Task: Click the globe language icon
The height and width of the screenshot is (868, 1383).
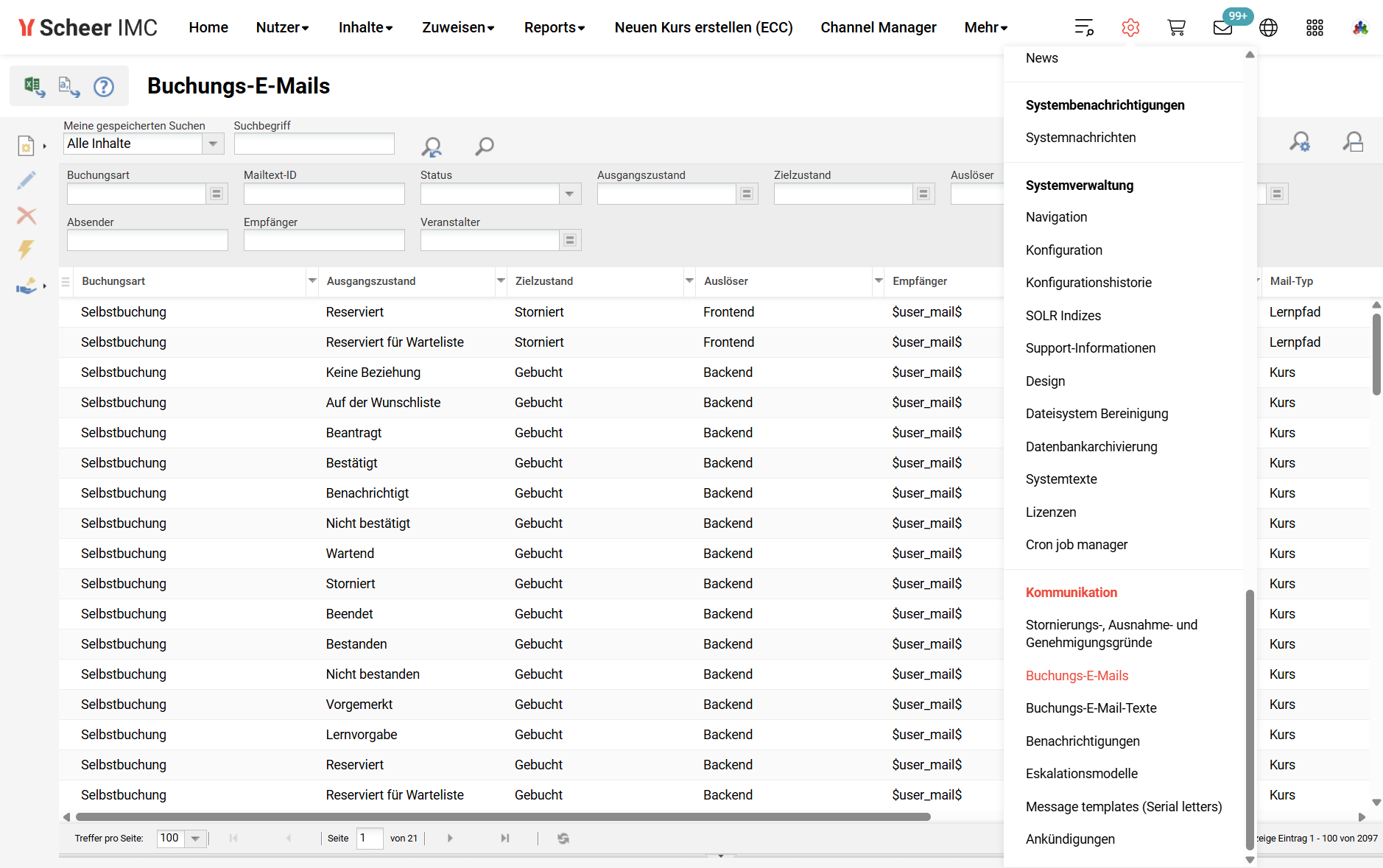Action: (1268, 28)
